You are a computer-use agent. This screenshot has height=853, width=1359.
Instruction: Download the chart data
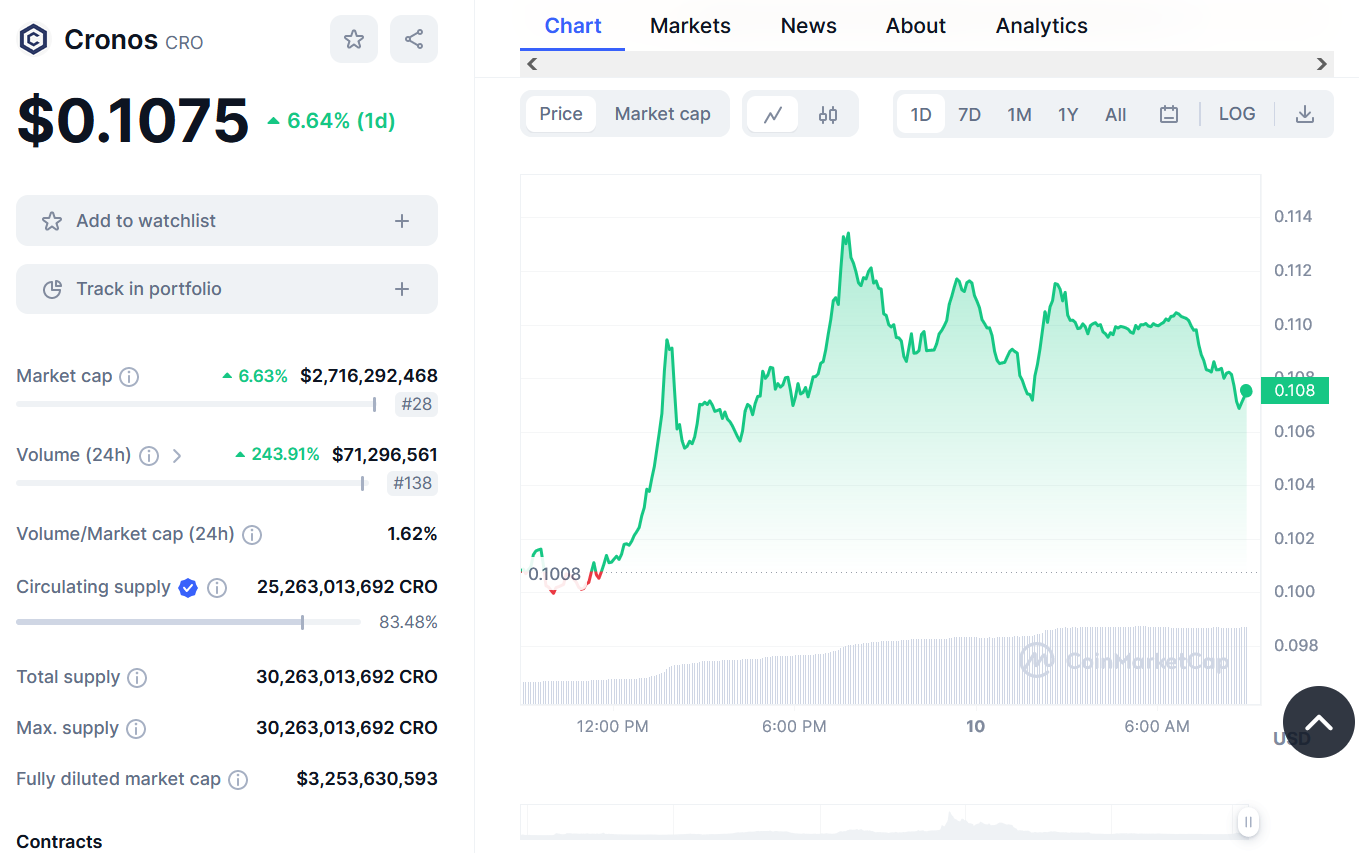[1304, 114]
